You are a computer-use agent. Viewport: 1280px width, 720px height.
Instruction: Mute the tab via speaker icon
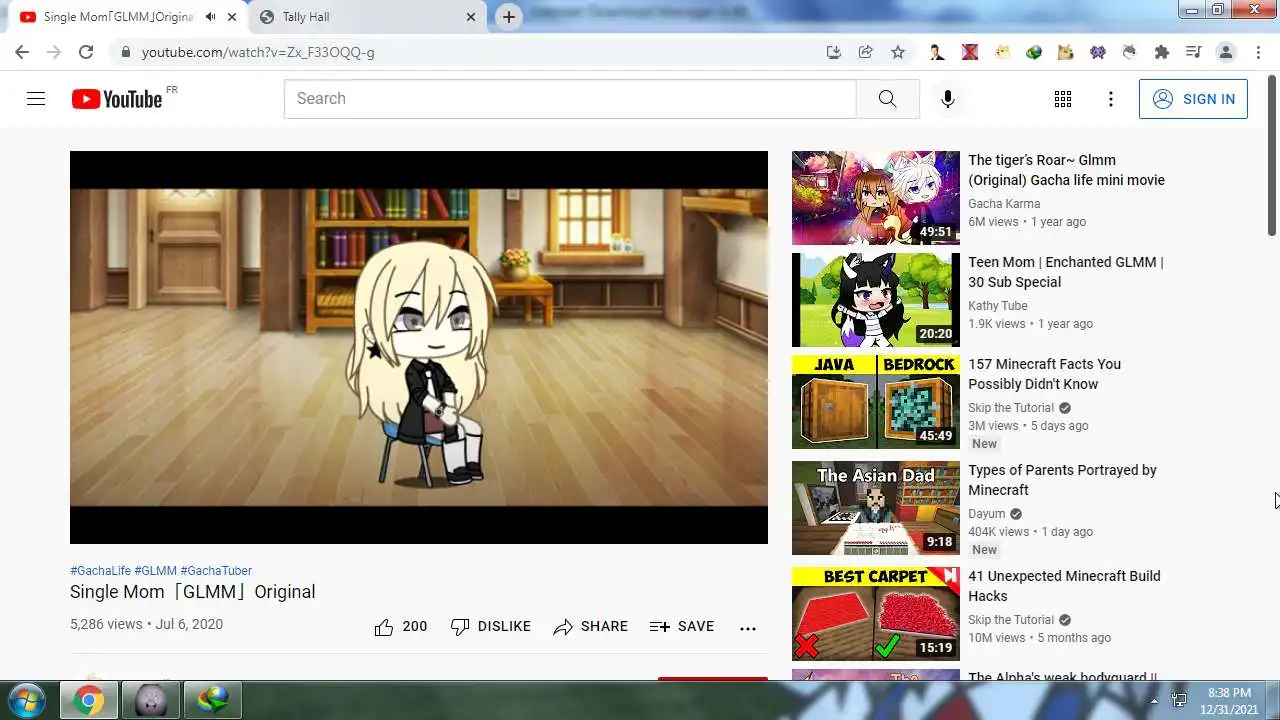click(210, 17)
